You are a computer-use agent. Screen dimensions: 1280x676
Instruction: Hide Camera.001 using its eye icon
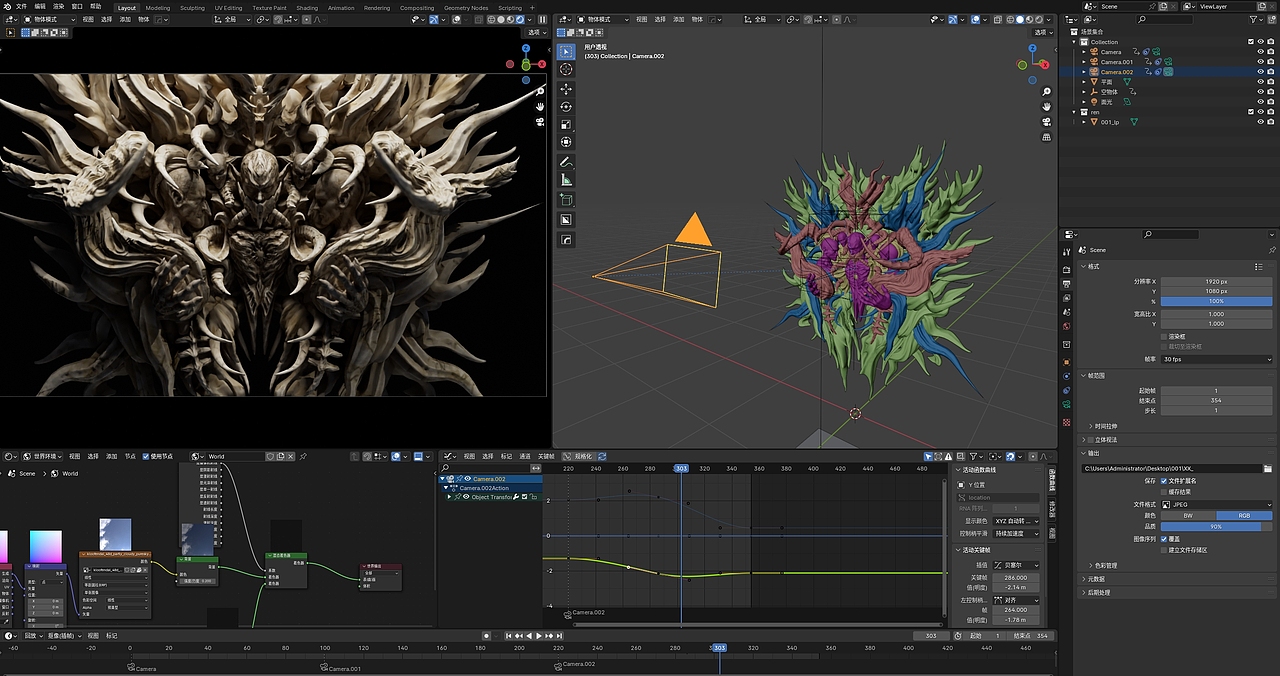click(1261, 62)
